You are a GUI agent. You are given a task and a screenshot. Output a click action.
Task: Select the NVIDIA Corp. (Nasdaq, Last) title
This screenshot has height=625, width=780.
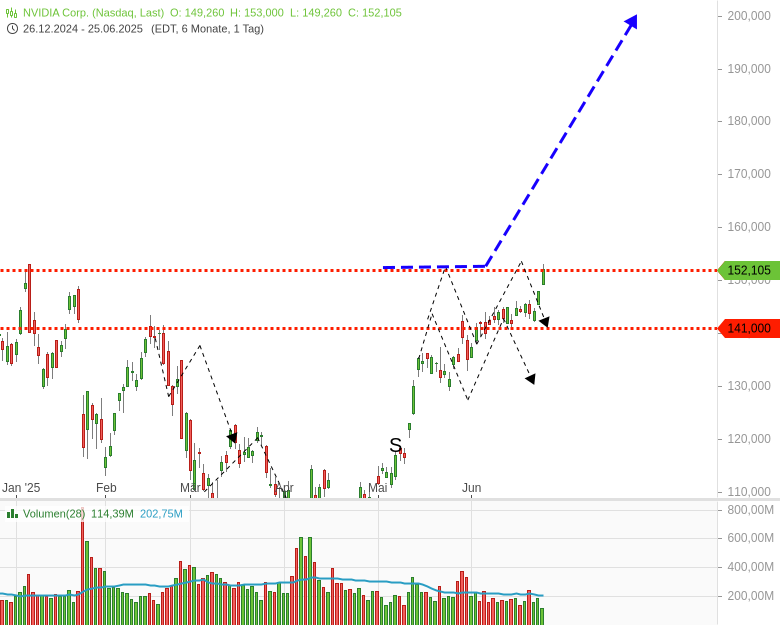(x=93, y=13)
